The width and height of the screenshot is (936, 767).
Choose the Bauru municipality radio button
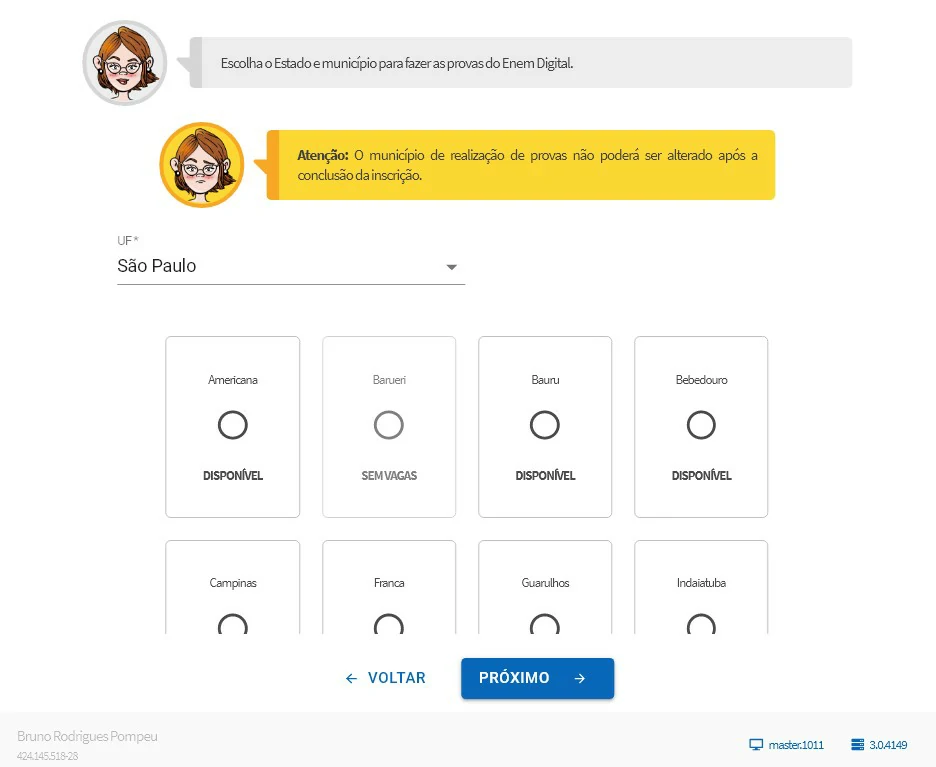point(544,425)
